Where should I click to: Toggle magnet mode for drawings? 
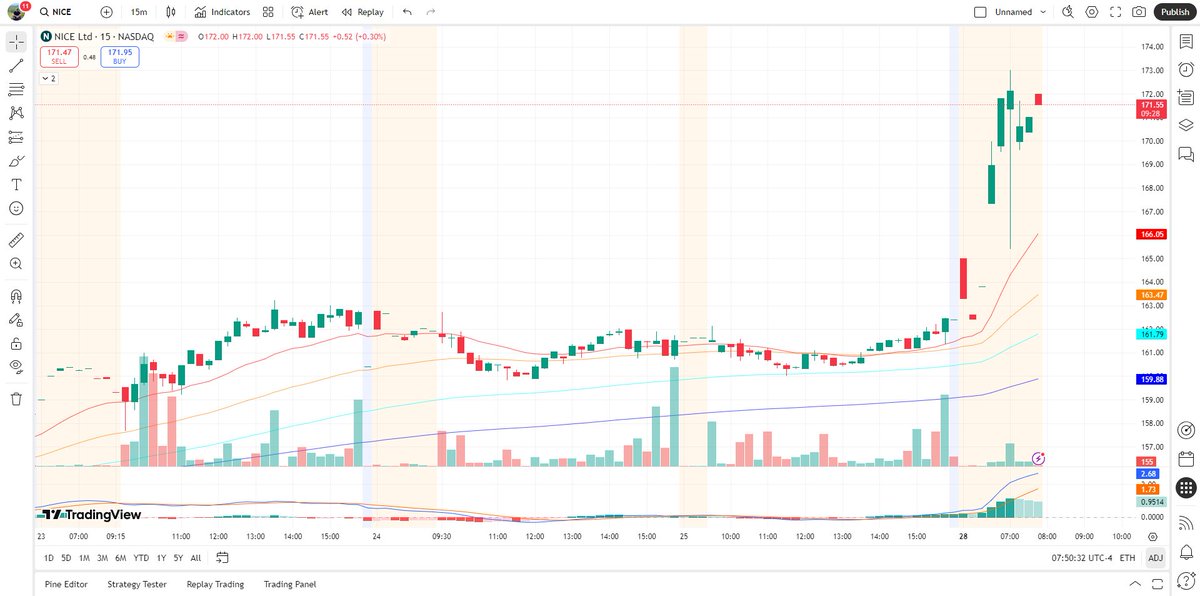pos(16,296)
